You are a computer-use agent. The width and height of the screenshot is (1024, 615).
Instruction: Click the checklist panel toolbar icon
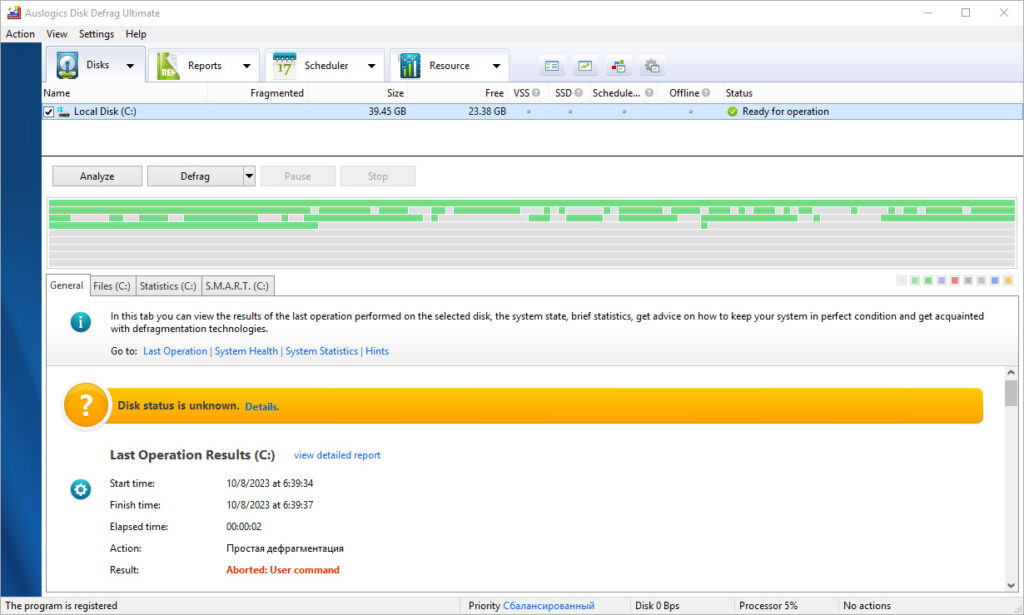[552, 66]
